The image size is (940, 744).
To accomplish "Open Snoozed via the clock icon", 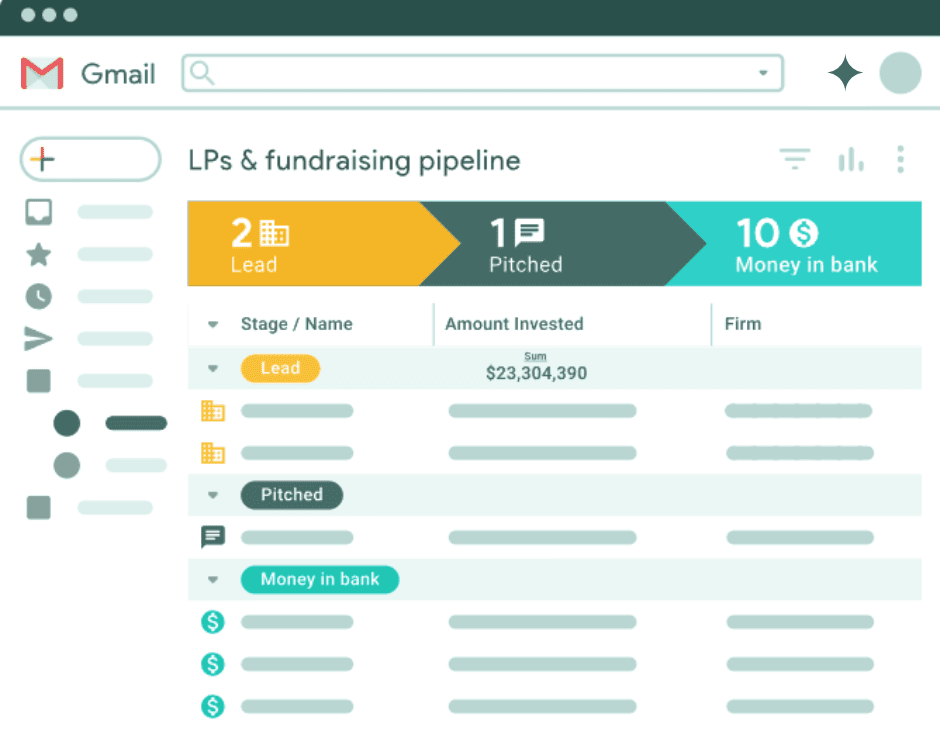I will coord(39,297).
